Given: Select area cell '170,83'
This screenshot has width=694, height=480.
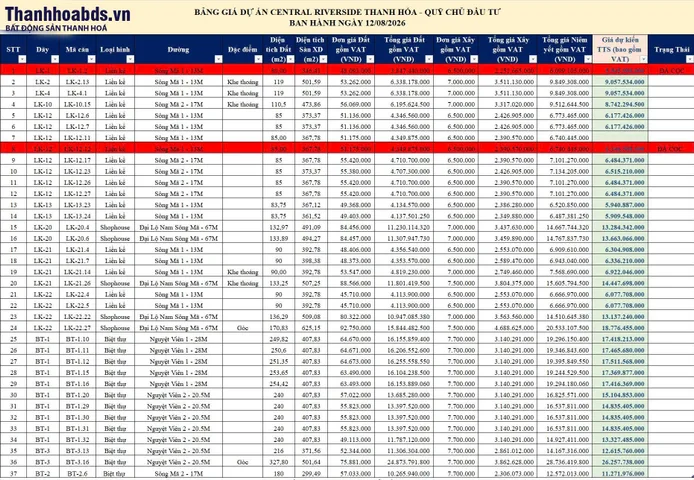Looking at the screenshot, I should click(x=278, y=328).
